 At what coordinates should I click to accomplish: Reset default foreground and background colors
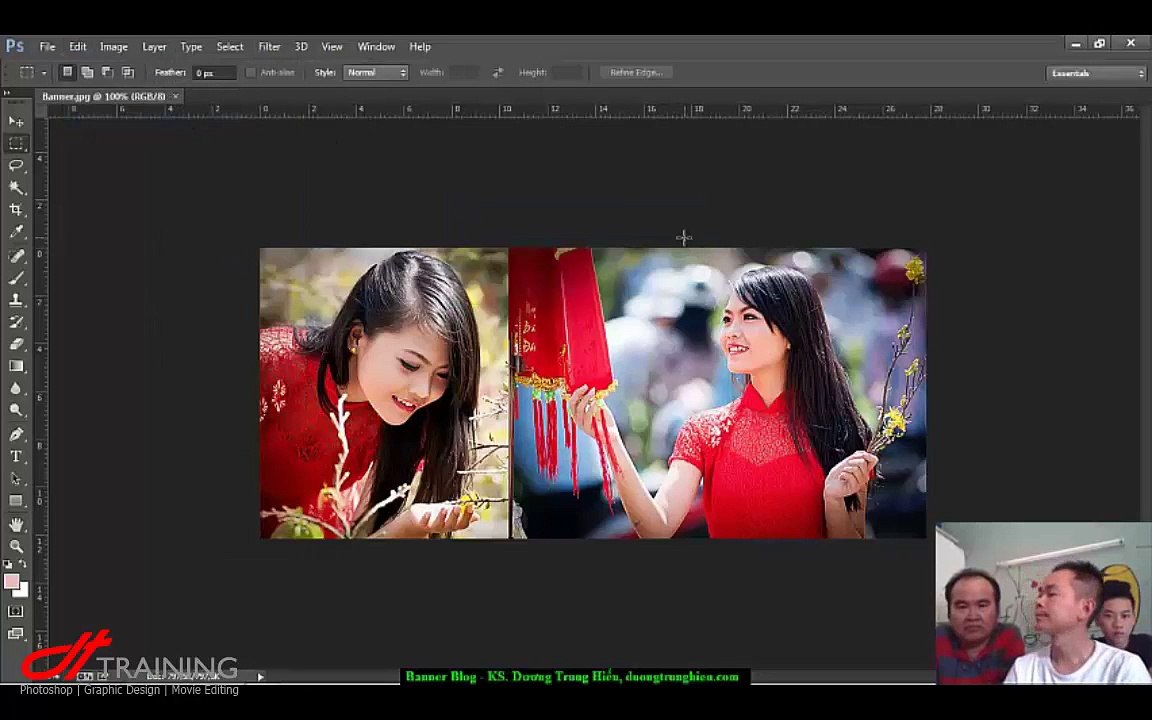click(x=8, y=564)
